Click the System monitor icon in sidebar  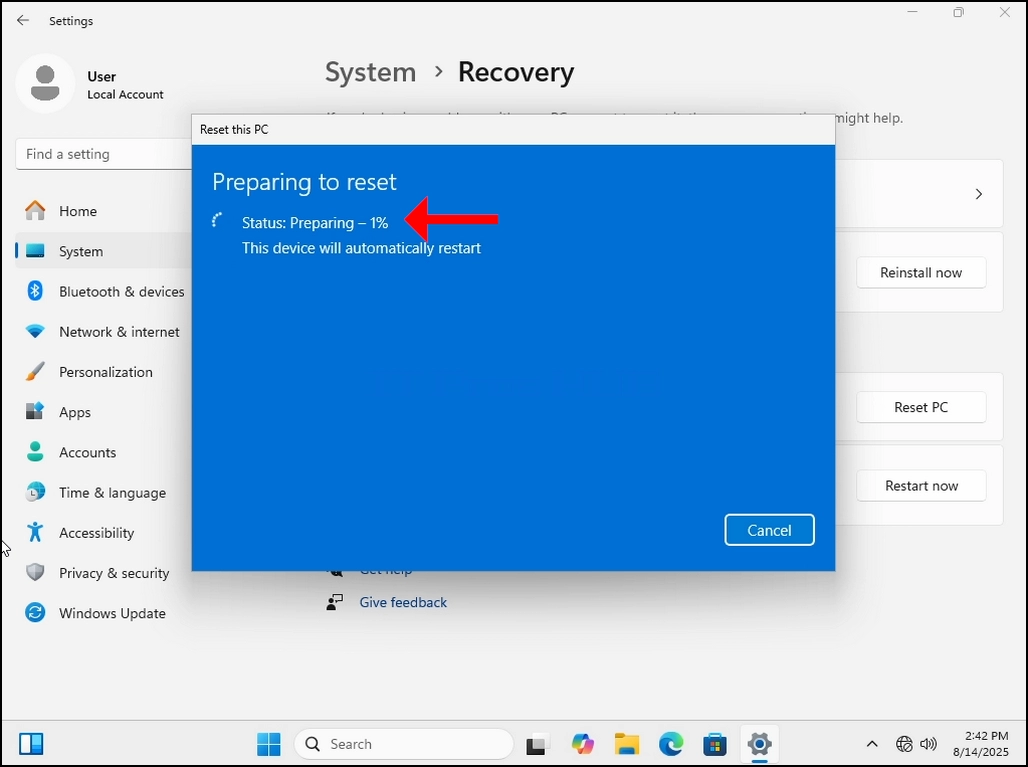point(35,251)
